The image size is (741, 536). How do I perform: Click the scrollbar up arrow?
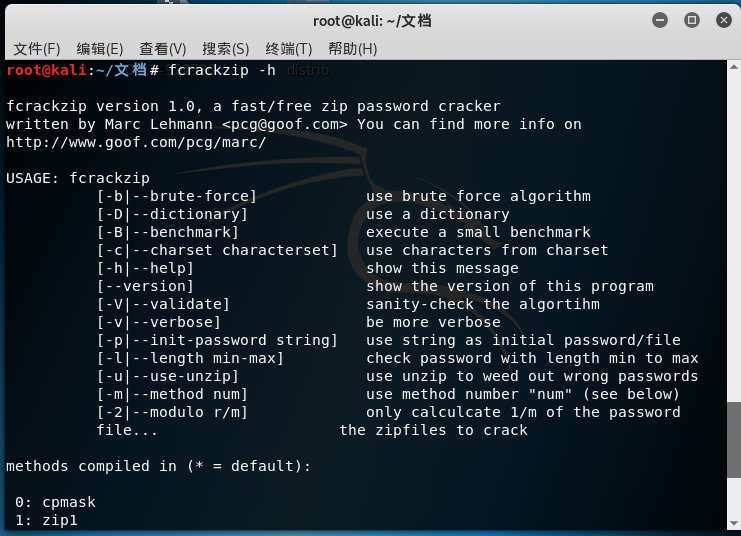733,67
